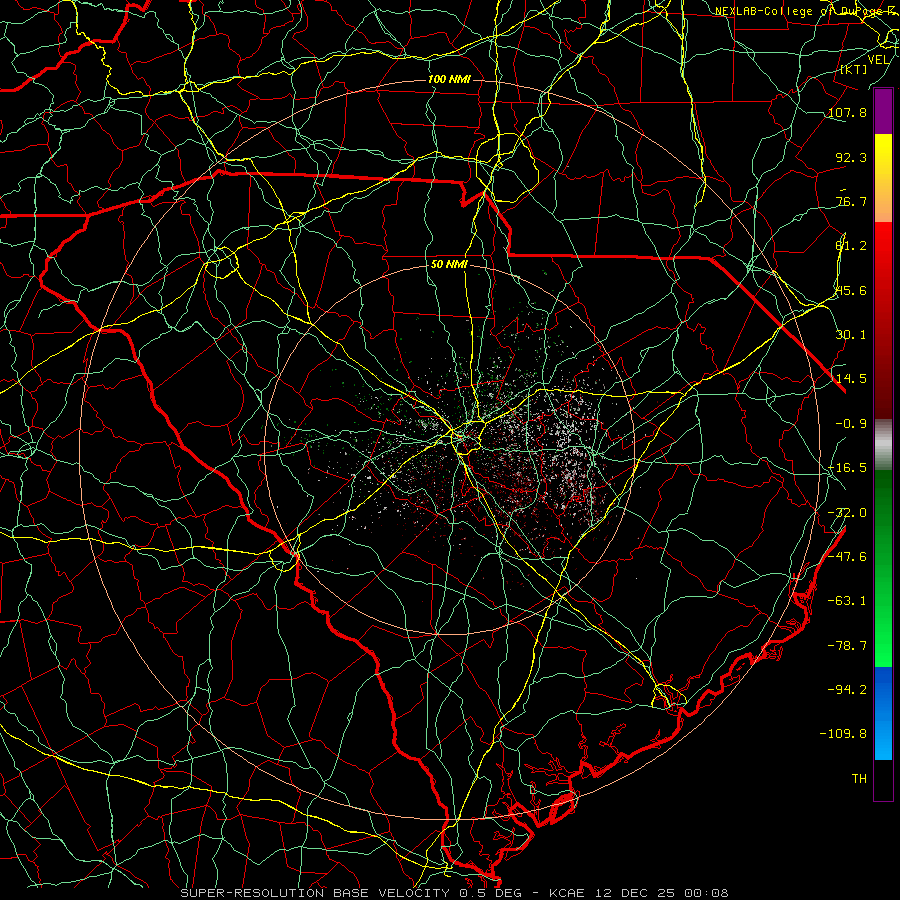Click the yellow band of velocity scale

click(x=883, y=178)
